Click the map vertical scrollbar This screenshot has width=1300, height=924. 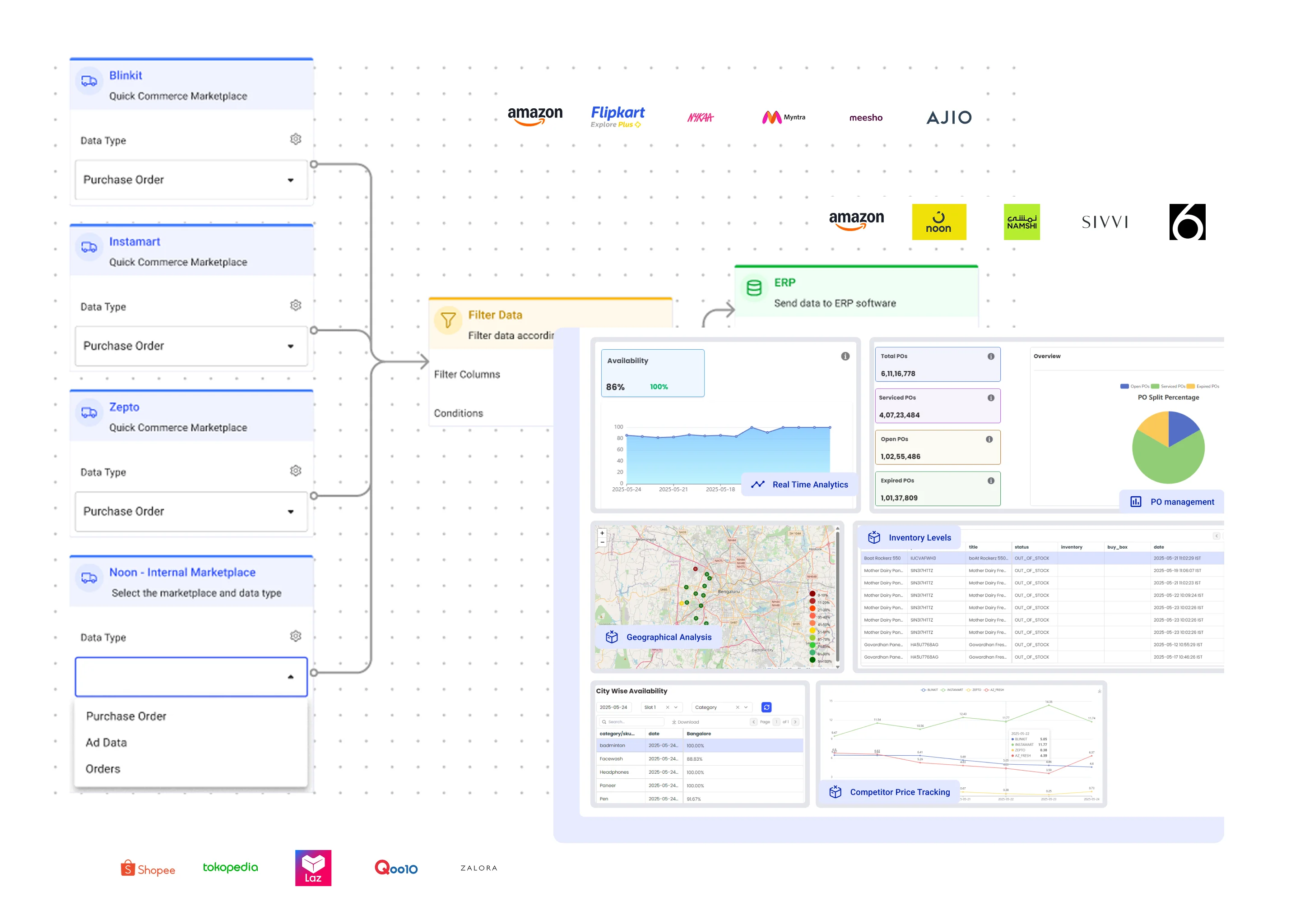click(837, 596)
